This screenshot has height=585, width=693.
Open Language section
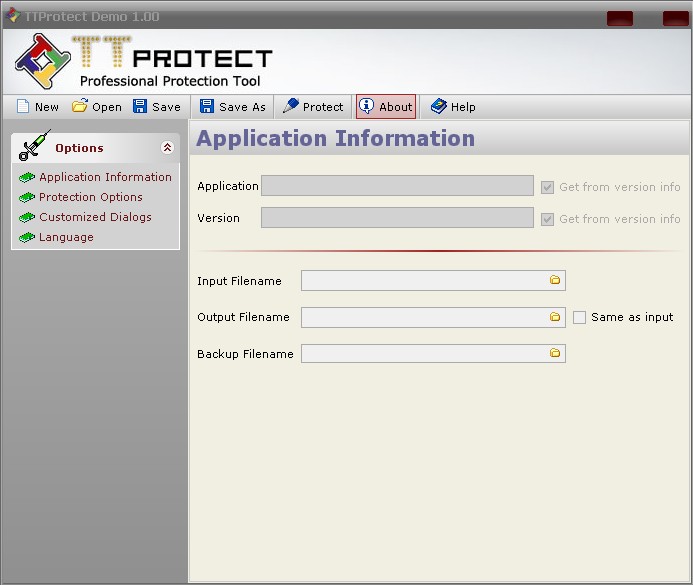click(66, 237)
